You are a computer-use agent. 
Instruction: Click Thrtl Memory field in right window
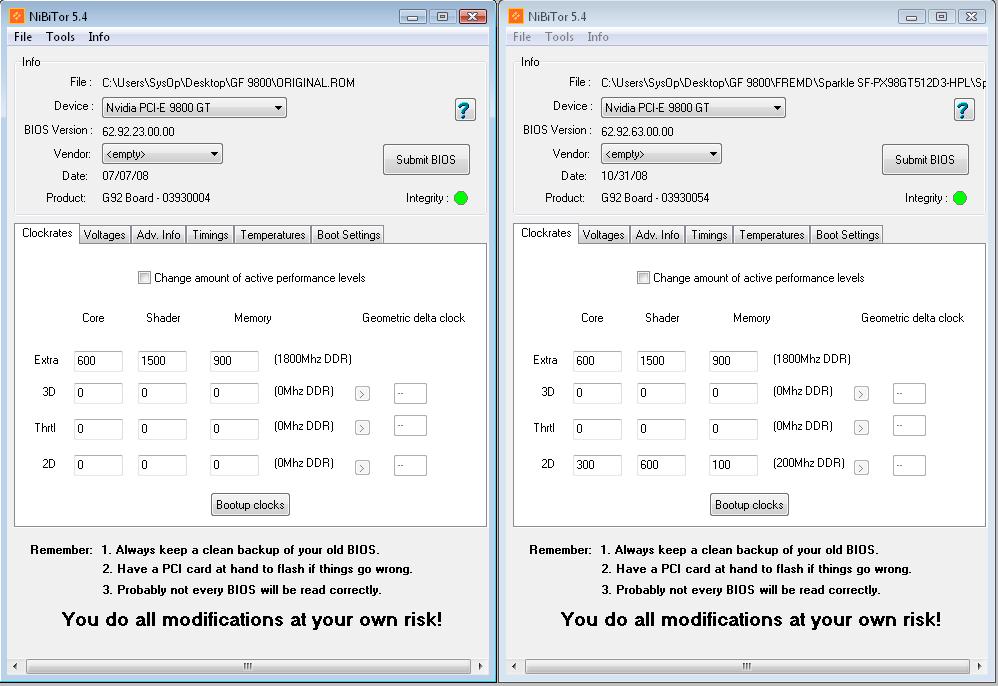(733, 429)
